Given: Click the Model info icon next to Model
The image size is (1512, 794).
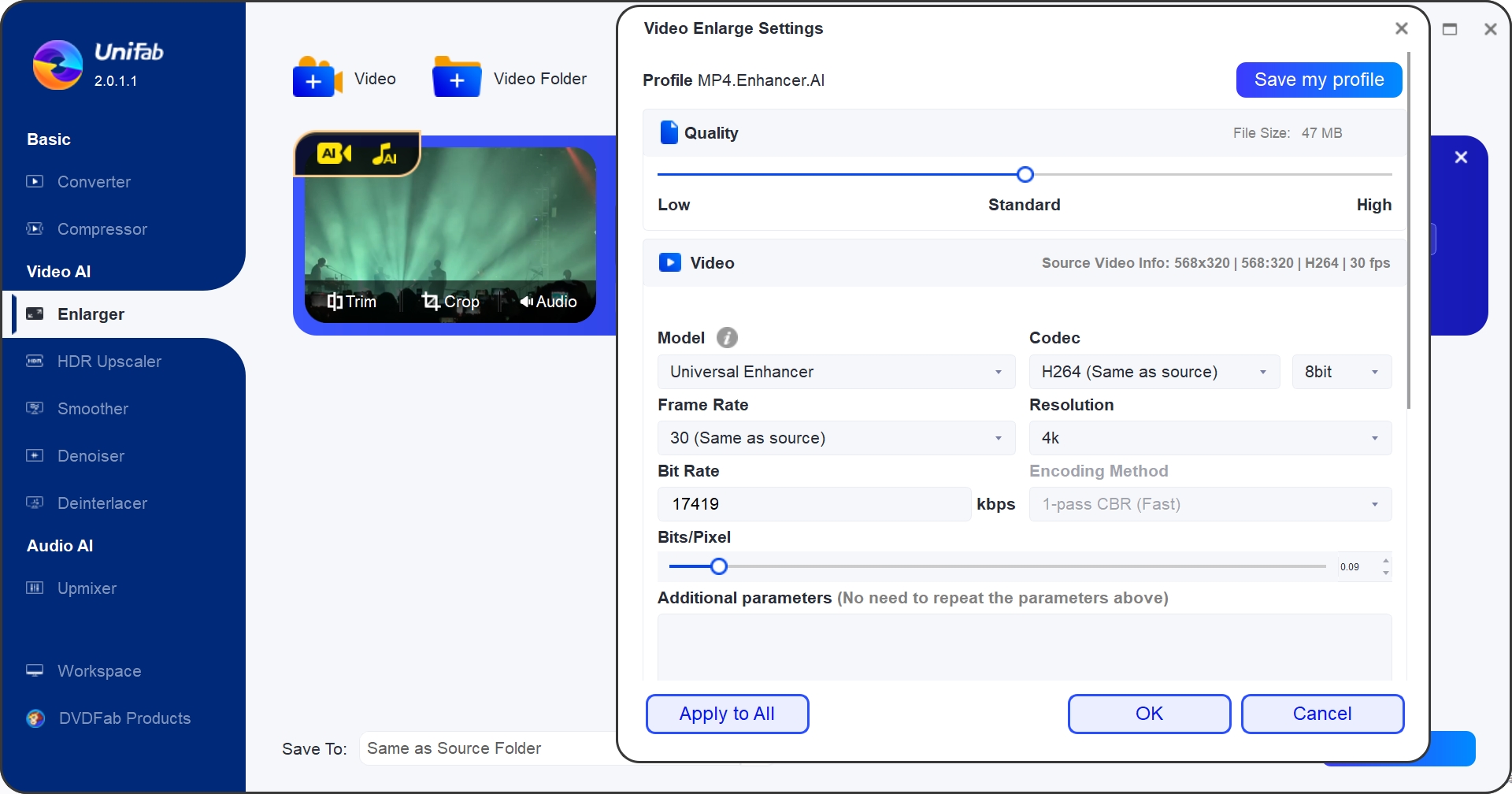Looking at the screenshot, I should point(727,337).
